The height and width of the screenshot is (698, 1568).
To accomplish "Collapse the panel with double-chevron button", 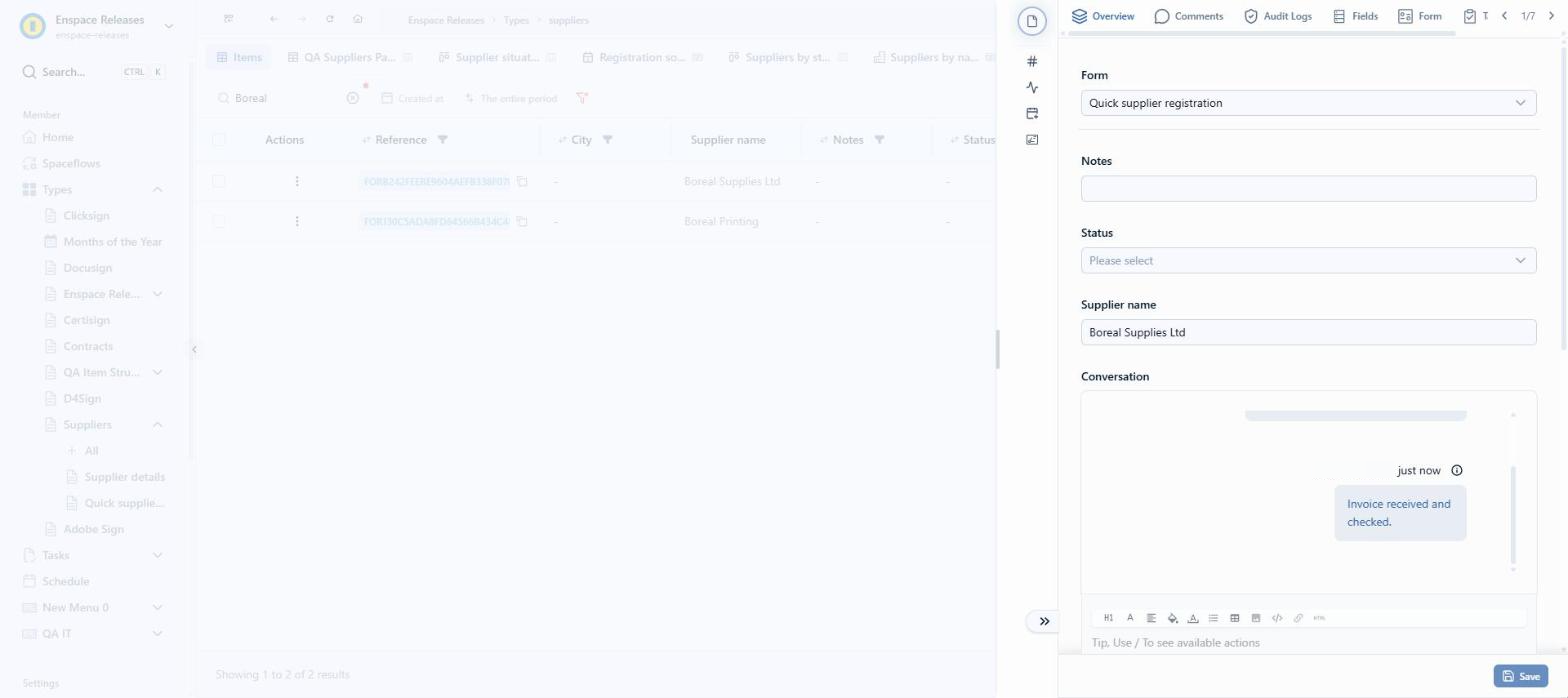I will click(1044, 621).
